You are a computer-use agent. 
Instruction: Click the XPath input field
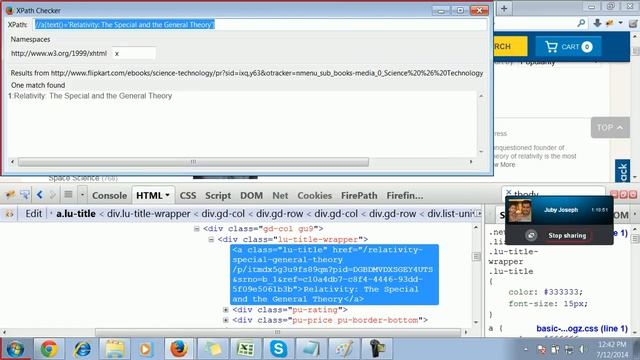[260, 24]
